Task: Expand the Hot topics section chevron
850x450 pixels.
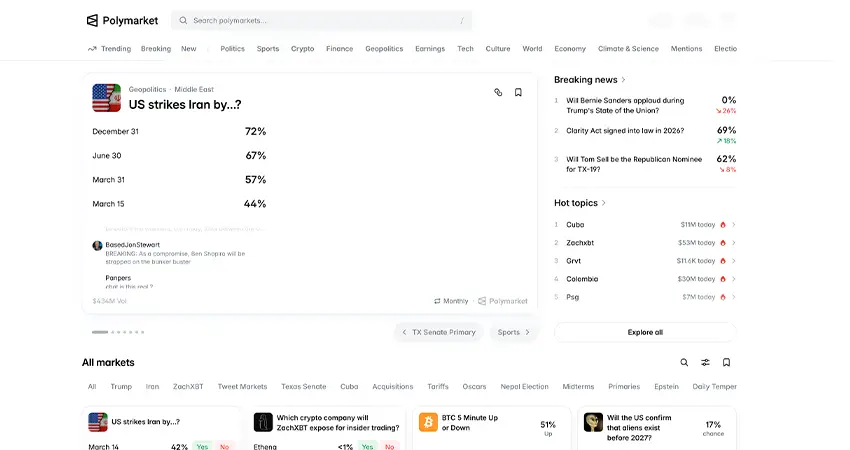Action: (x=604, y=203)
